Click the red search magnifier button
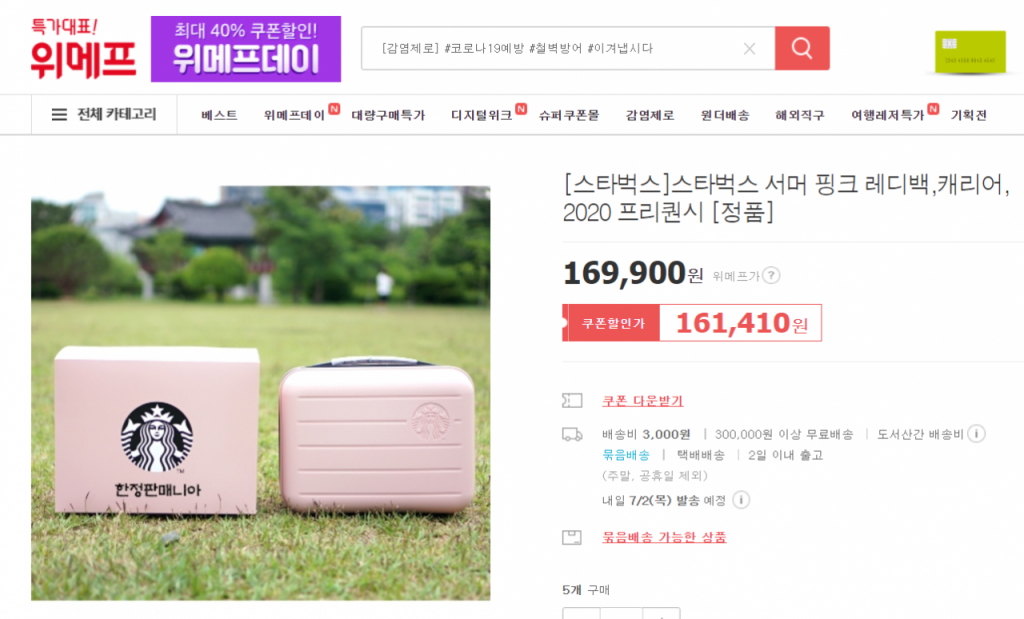Viewport: 1024px width, 619px height. [802, 48]
